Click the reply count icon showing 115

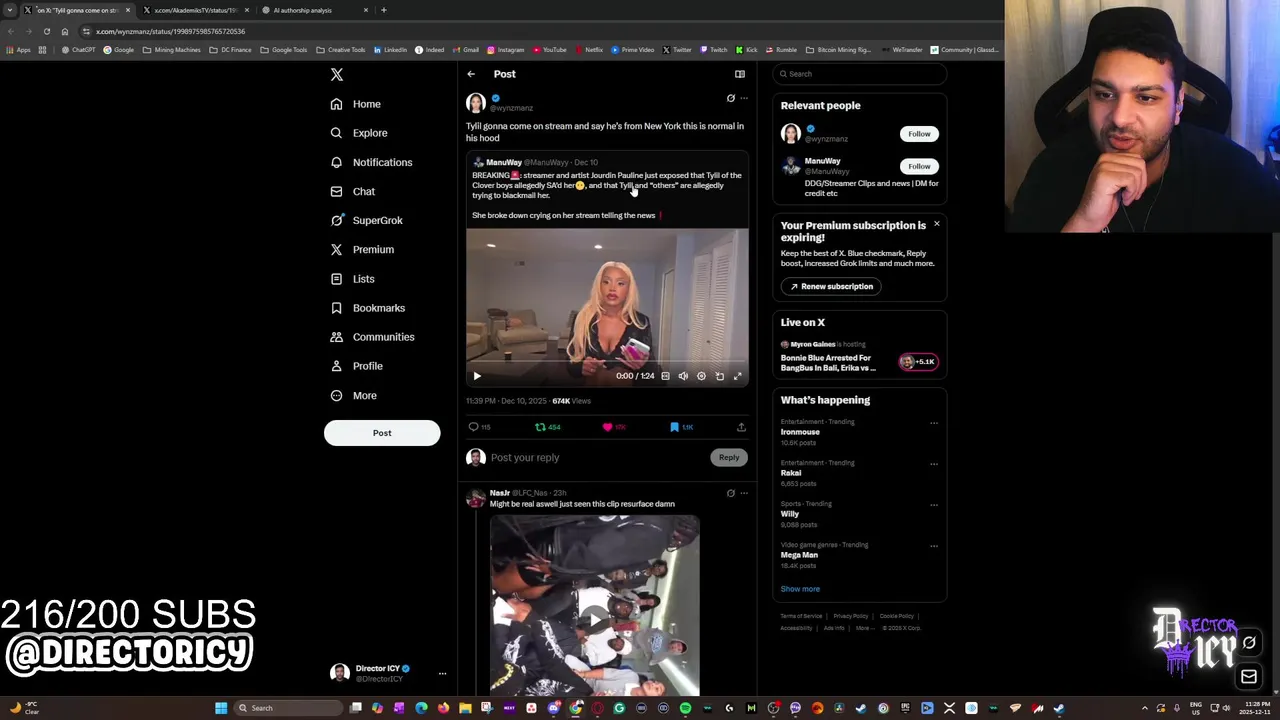pos(480,427)
